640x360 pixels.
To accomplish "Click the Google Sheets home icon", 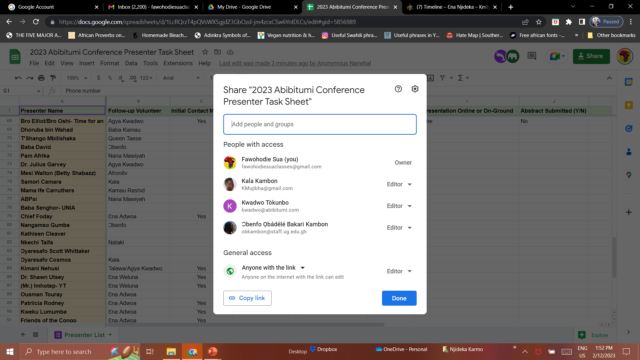I will click(15, 56).
